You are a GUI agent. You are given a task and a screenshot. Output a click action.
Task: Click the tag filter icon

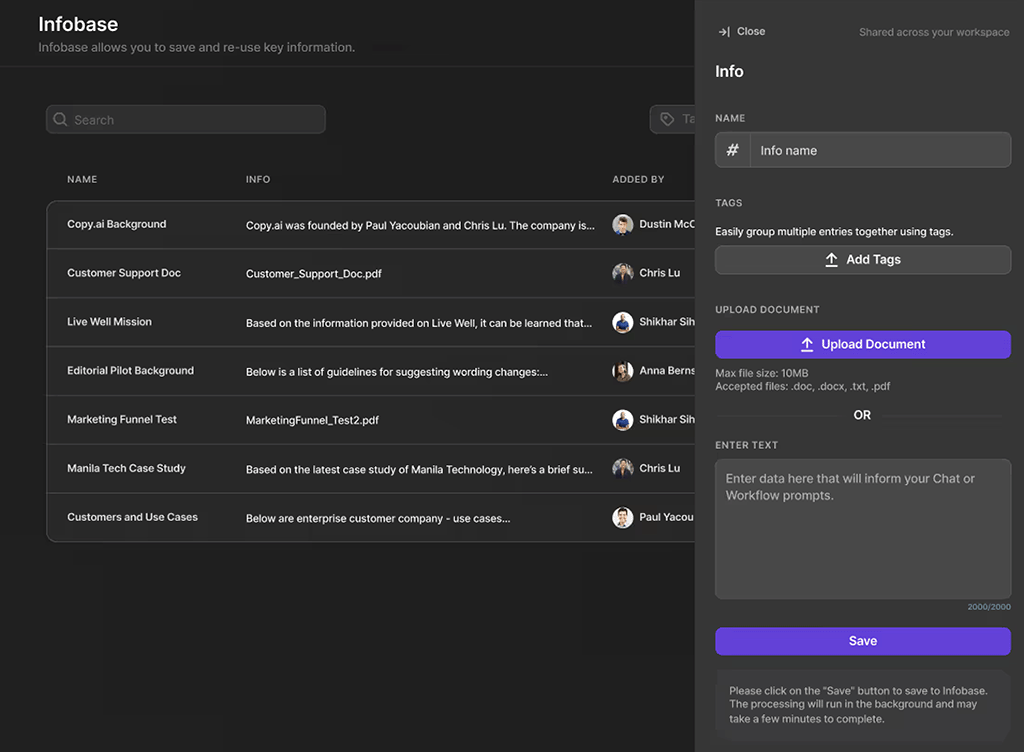(667, 119)
